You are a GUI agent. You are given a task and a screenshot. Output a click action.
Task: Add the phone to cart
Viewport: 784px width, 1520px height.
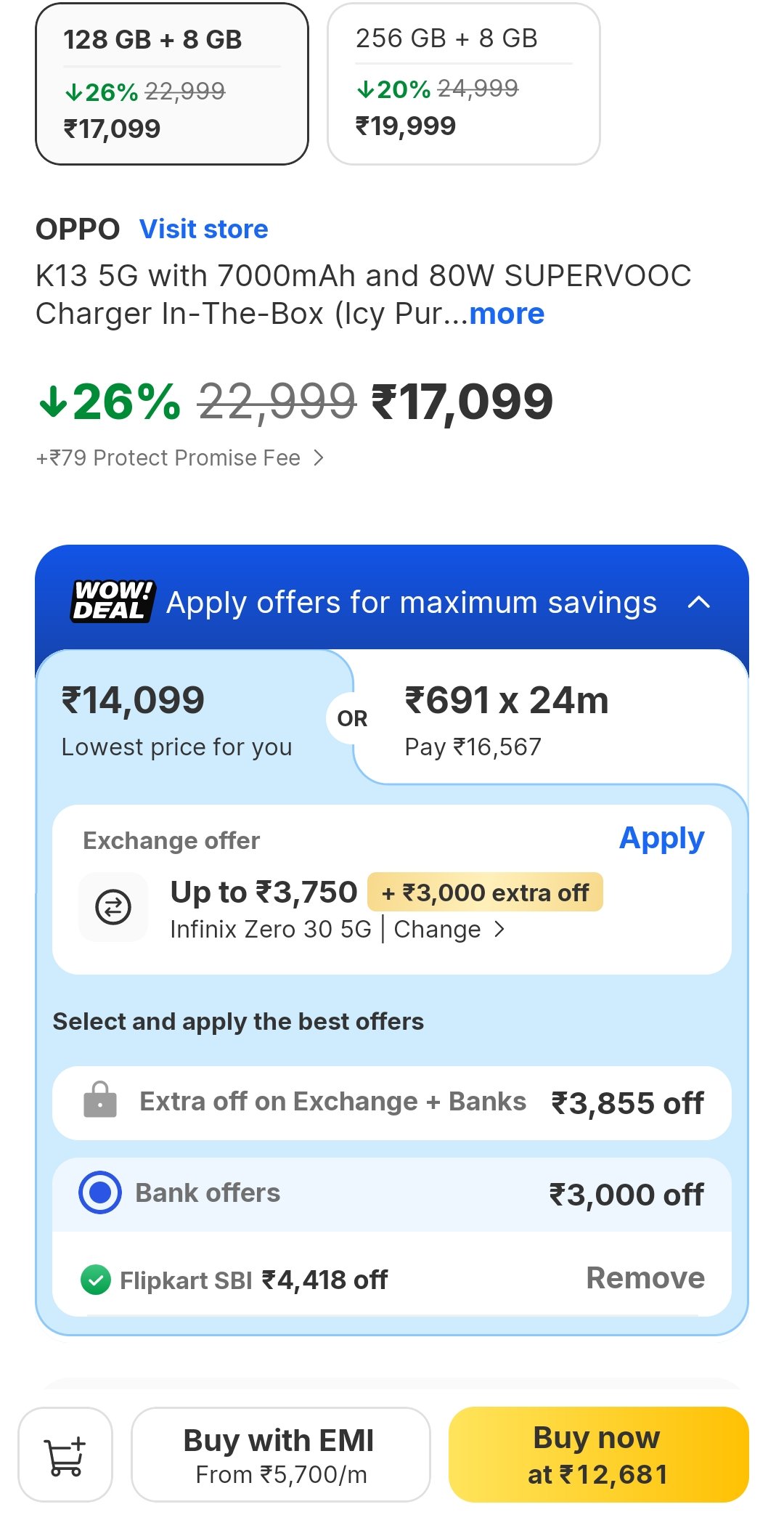pyautogui.click(x=65, y=1455)
